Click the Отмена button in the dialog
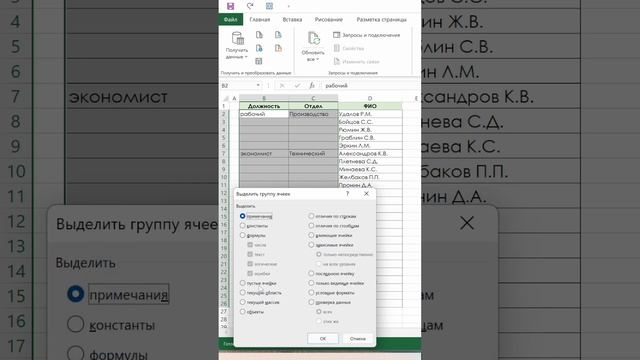The width and height of the screenshot is (640, 360). pyautogui.click(x=358, y=338)
